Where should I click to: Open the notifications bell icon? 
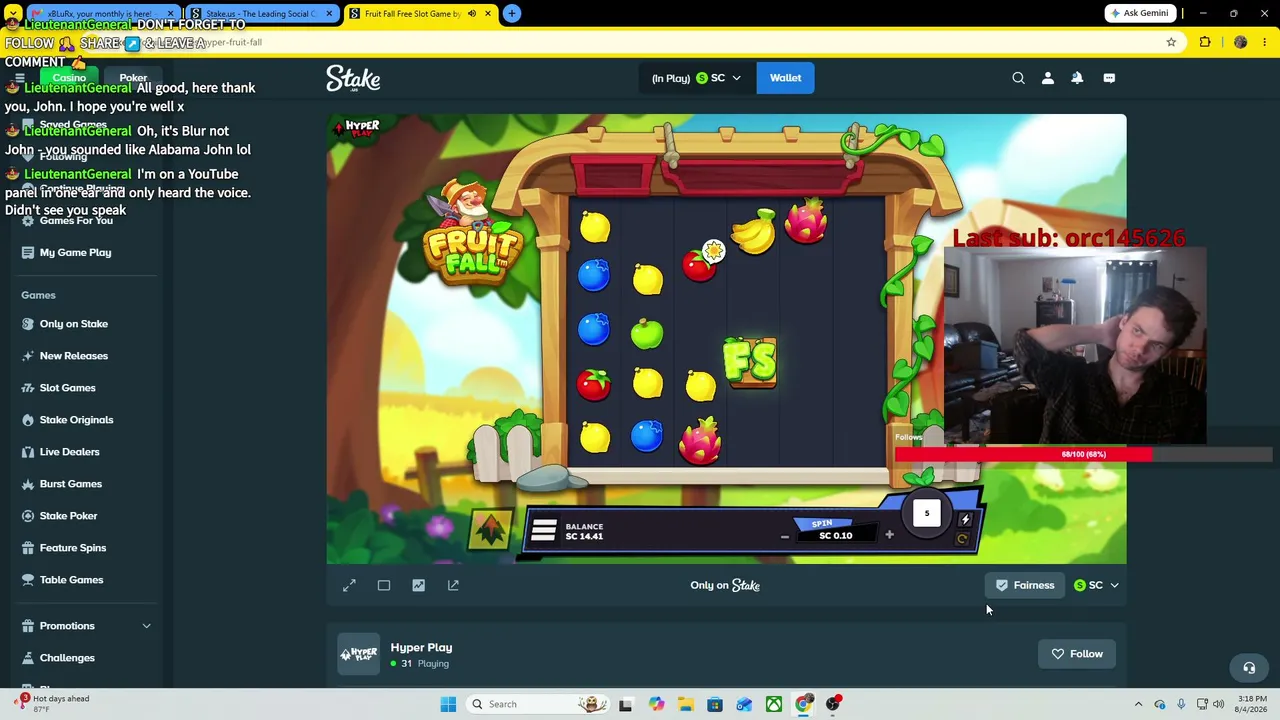click(x=1077, y=78)
